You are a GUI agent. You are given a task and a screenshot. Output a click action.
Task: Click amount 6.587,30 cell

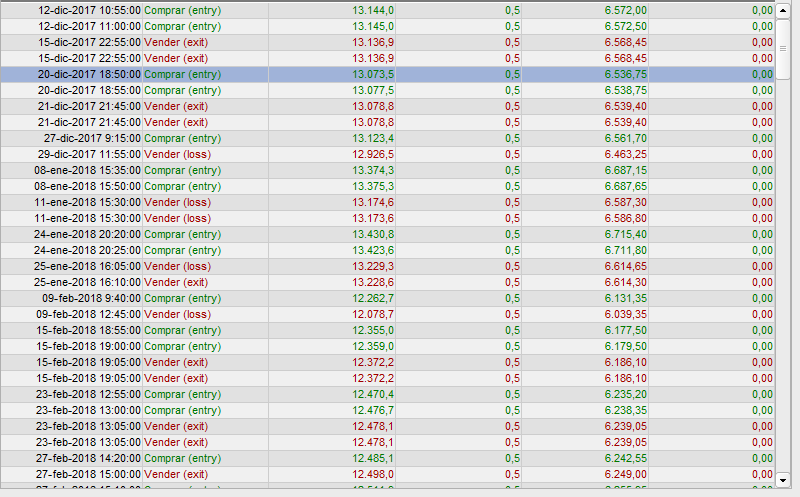click(x=626, y=202)
